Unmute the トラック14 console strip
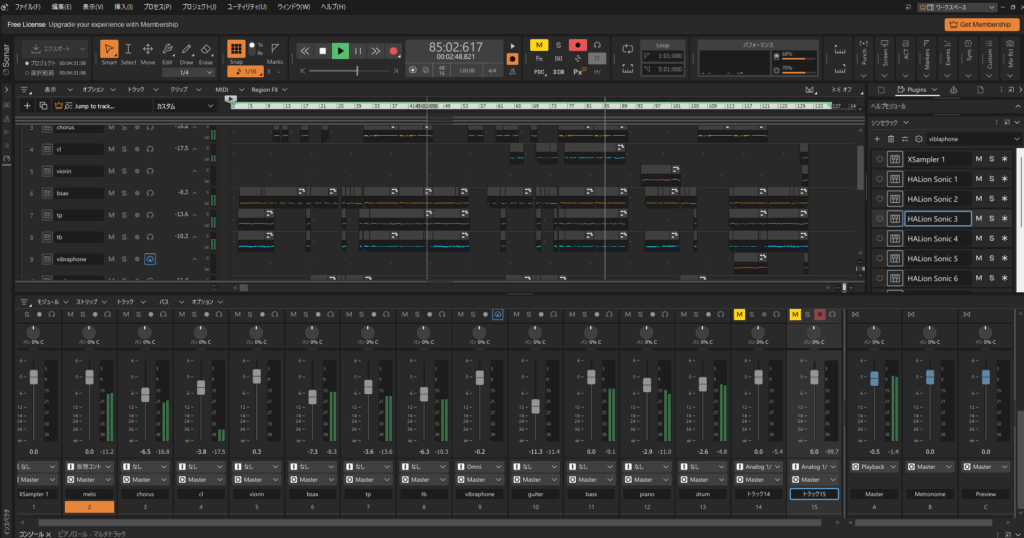This screenshot has width=1024, height=538. click(x=739, y=315)
